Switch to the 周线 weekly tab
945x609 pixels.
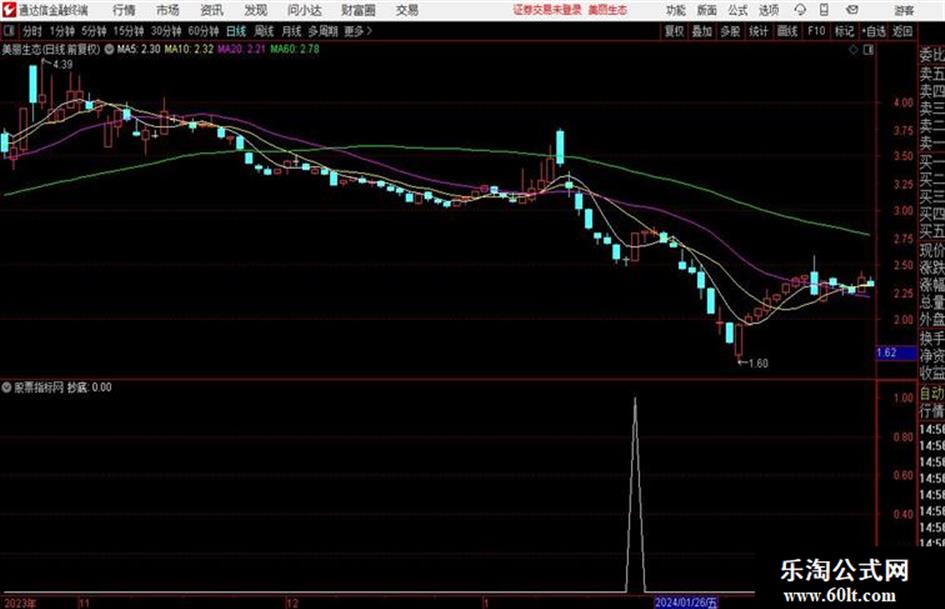pyautogui.click(x=264, y=31)
